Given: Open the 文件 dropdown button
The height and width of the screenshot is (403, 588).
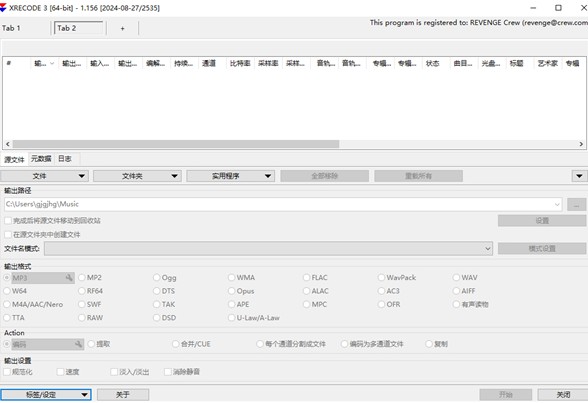Looking at the screenshot, I should tap(44, 176).
